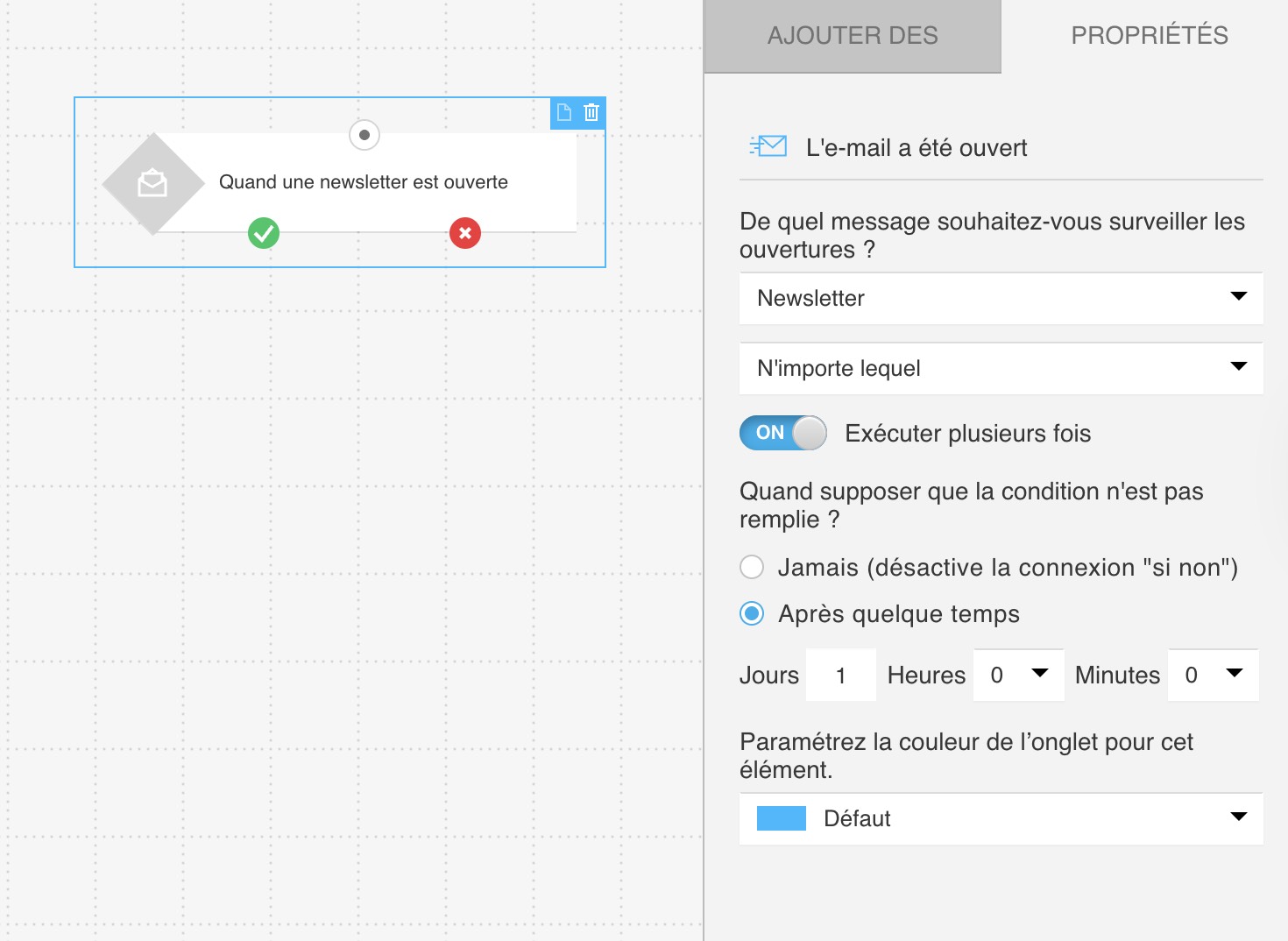Image resolution: width=1288 pixels, height=941 pixels.
Task: Expand the N'importe lequel dropdown
Action: (1001, 369)
